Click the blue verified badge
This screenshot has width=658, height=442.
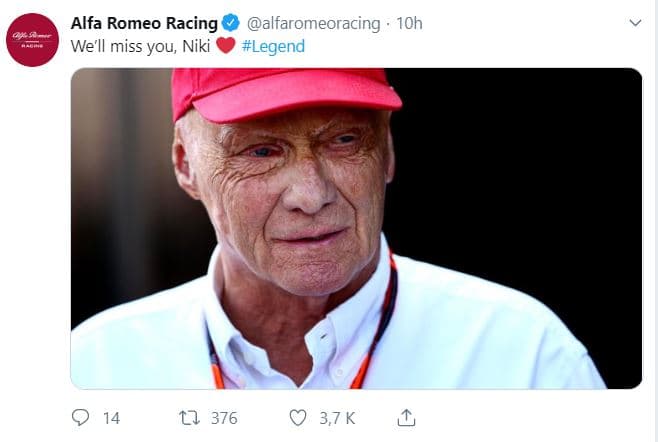click(229, 23)
